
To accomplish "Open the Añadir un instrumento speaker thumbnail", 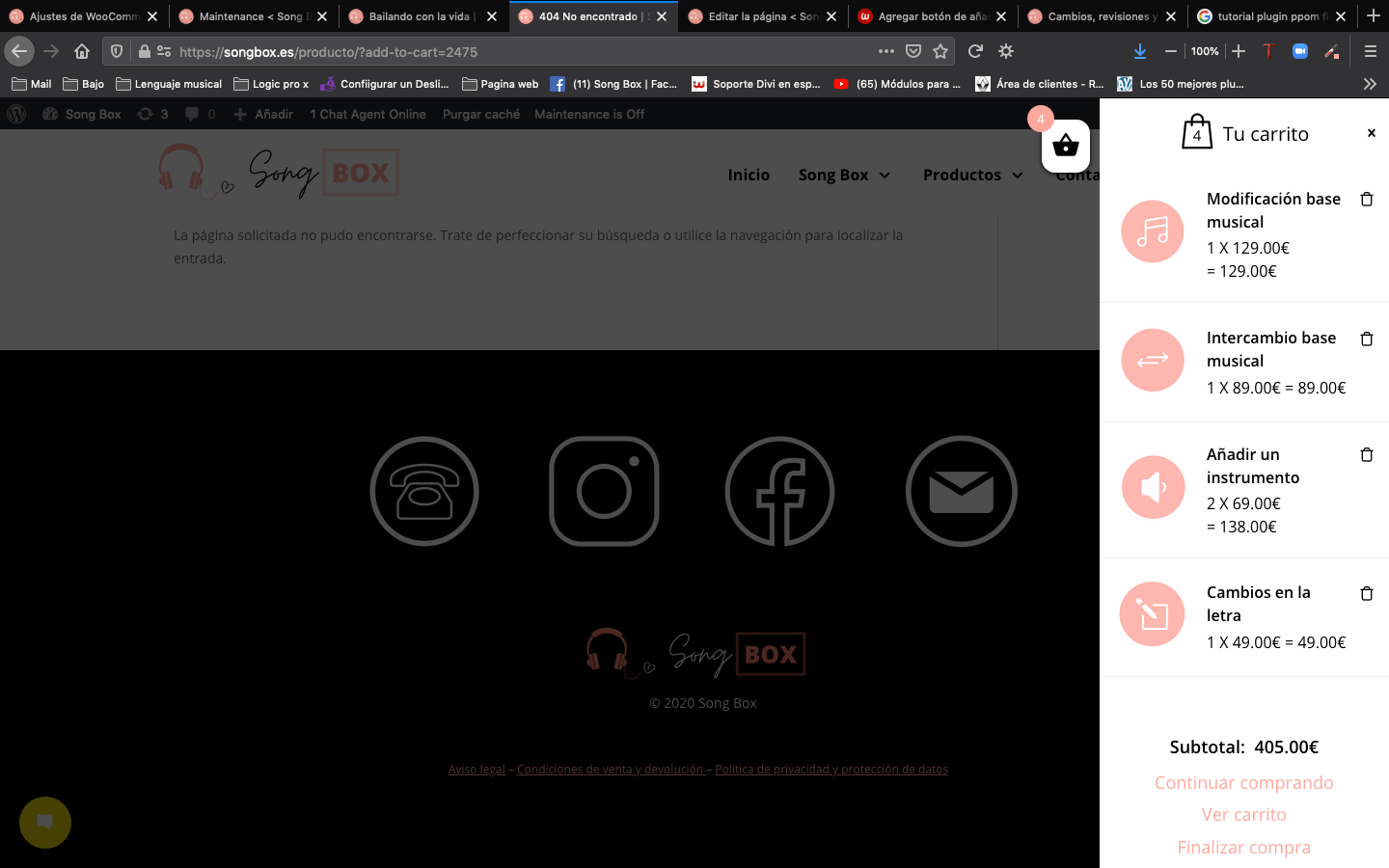I will [1153, 487].
